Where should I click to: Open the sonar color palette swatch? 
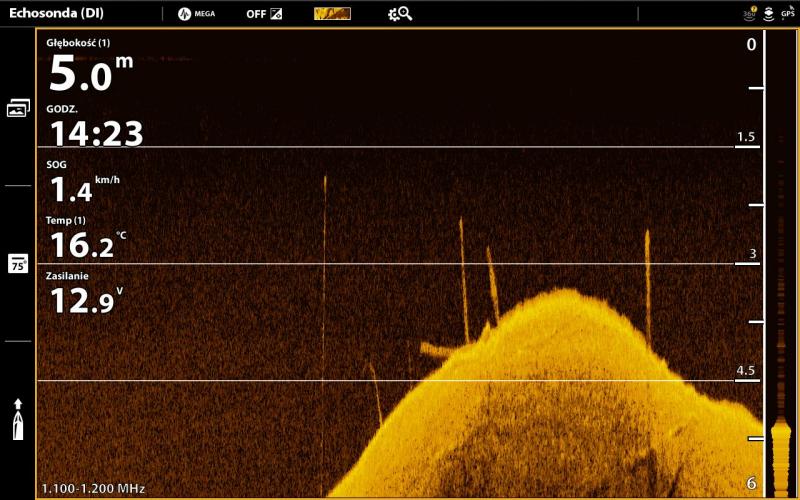pos(332,14)
